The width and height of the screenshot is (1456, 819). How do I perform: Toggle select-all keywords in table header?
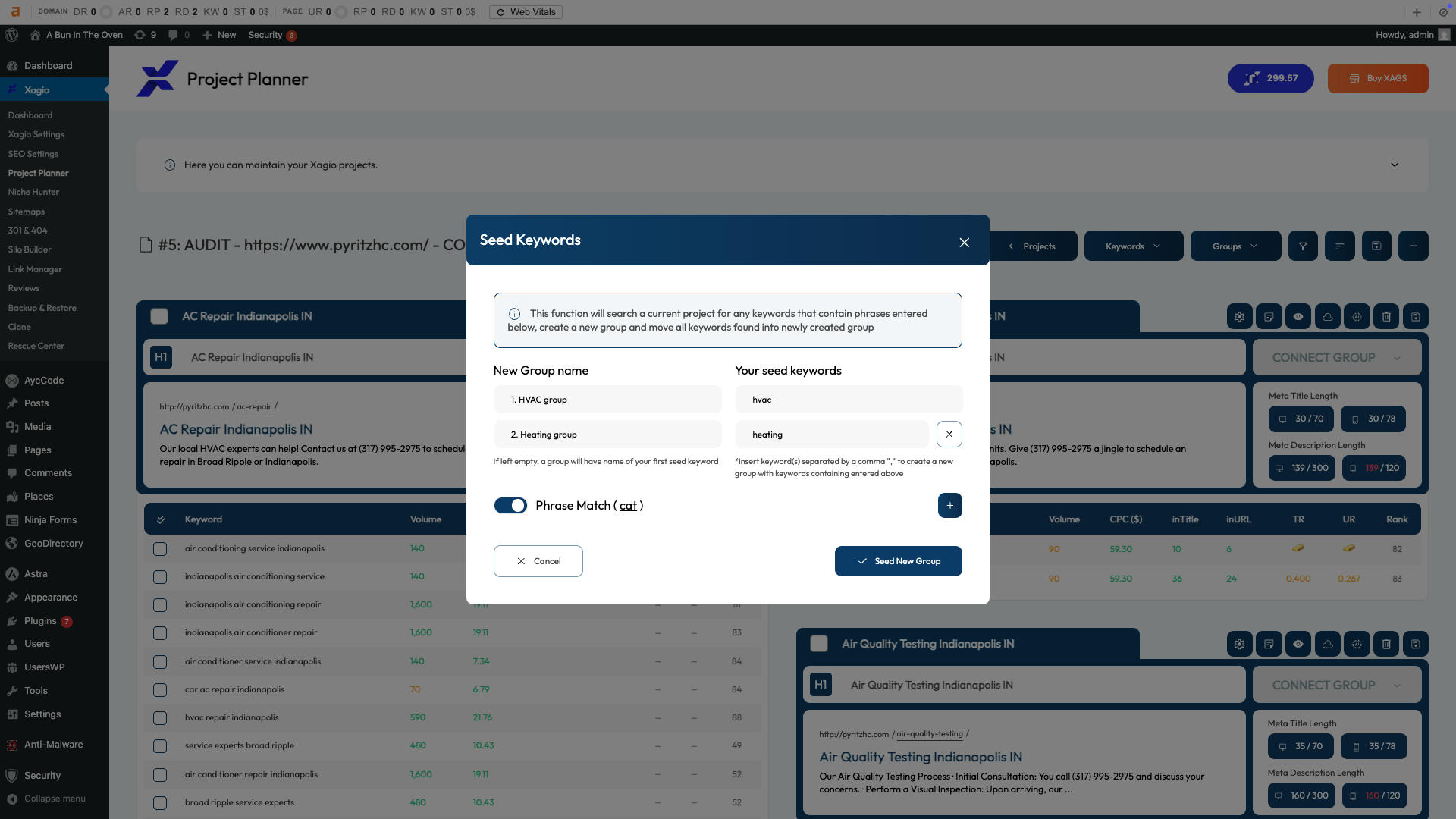[x=161, y=520]
